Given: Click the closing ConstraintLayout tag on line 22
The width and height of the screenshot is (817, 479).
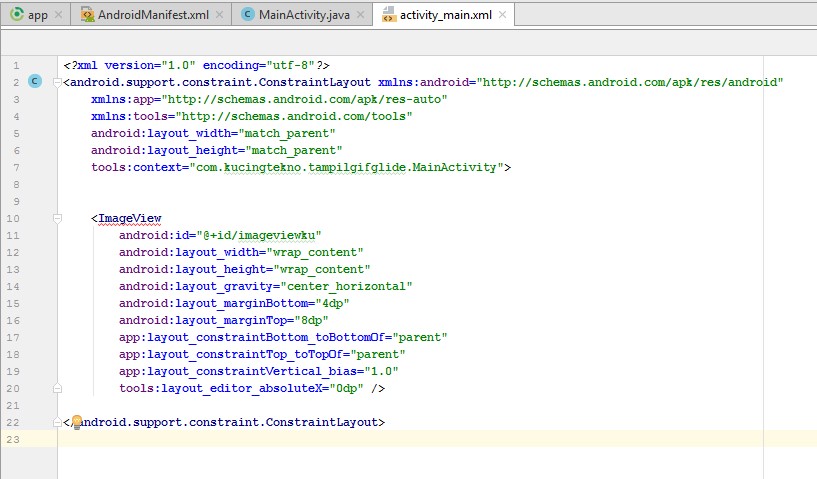Looking at the screenshot, I should 224,422.
